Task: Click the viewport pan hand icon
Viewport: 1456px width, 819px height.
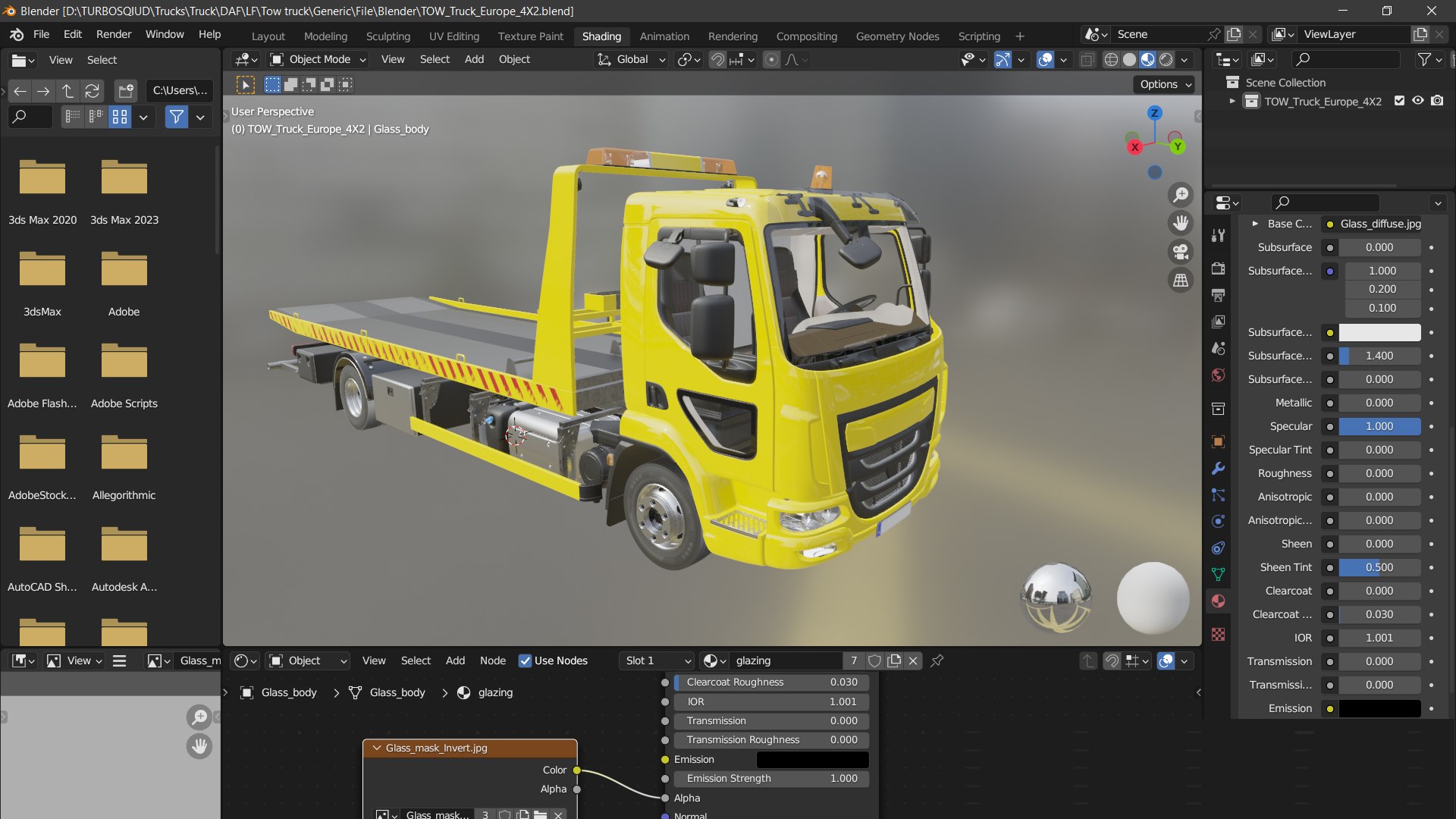Action: [x=1181, y=223]
